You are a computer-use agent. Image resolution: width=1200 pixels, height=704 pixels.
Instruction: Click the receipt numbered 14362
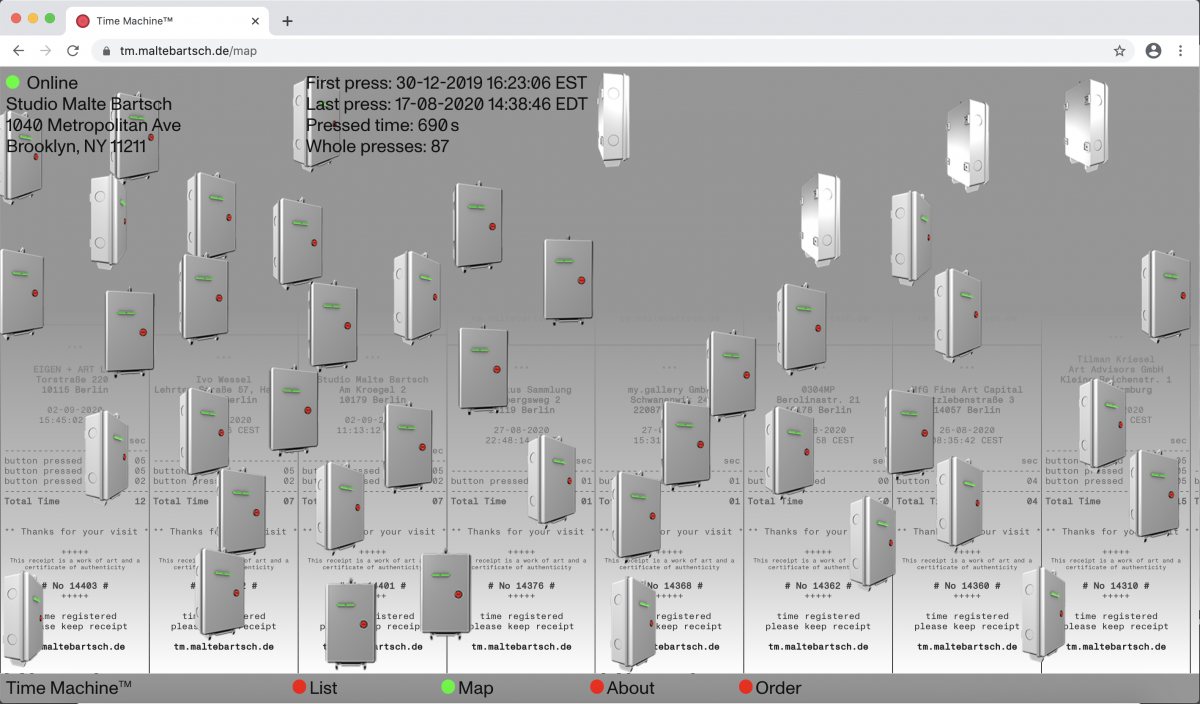[x=818, y=586]
